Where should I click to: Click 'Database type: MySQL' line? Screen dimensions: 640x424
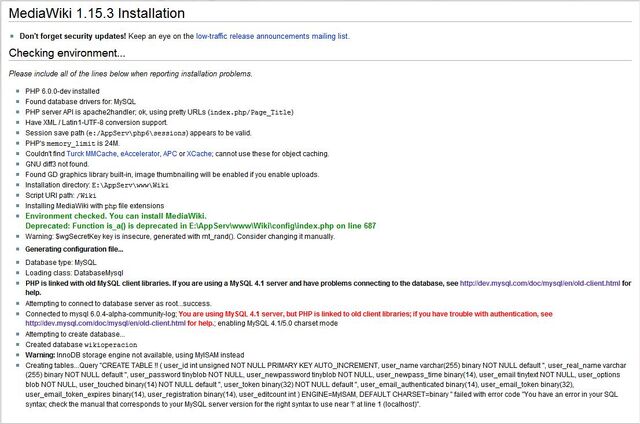pos(61,262)
